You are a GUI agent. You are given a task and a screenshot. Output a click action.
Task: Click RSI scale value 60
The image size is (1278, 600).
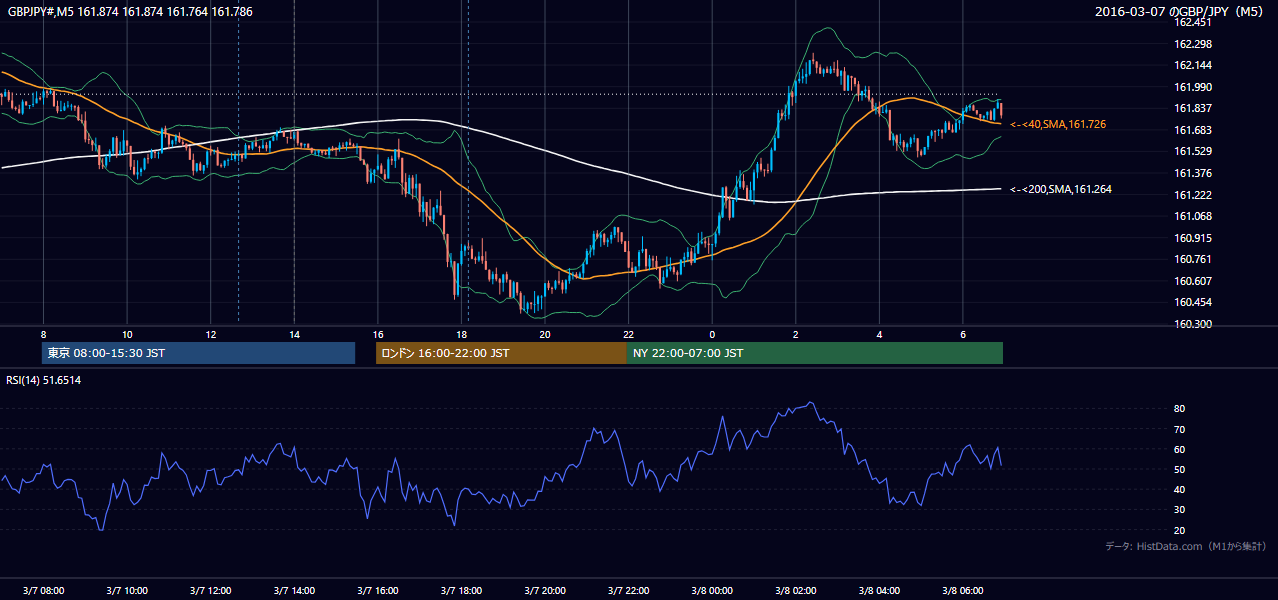point(1180,449)
